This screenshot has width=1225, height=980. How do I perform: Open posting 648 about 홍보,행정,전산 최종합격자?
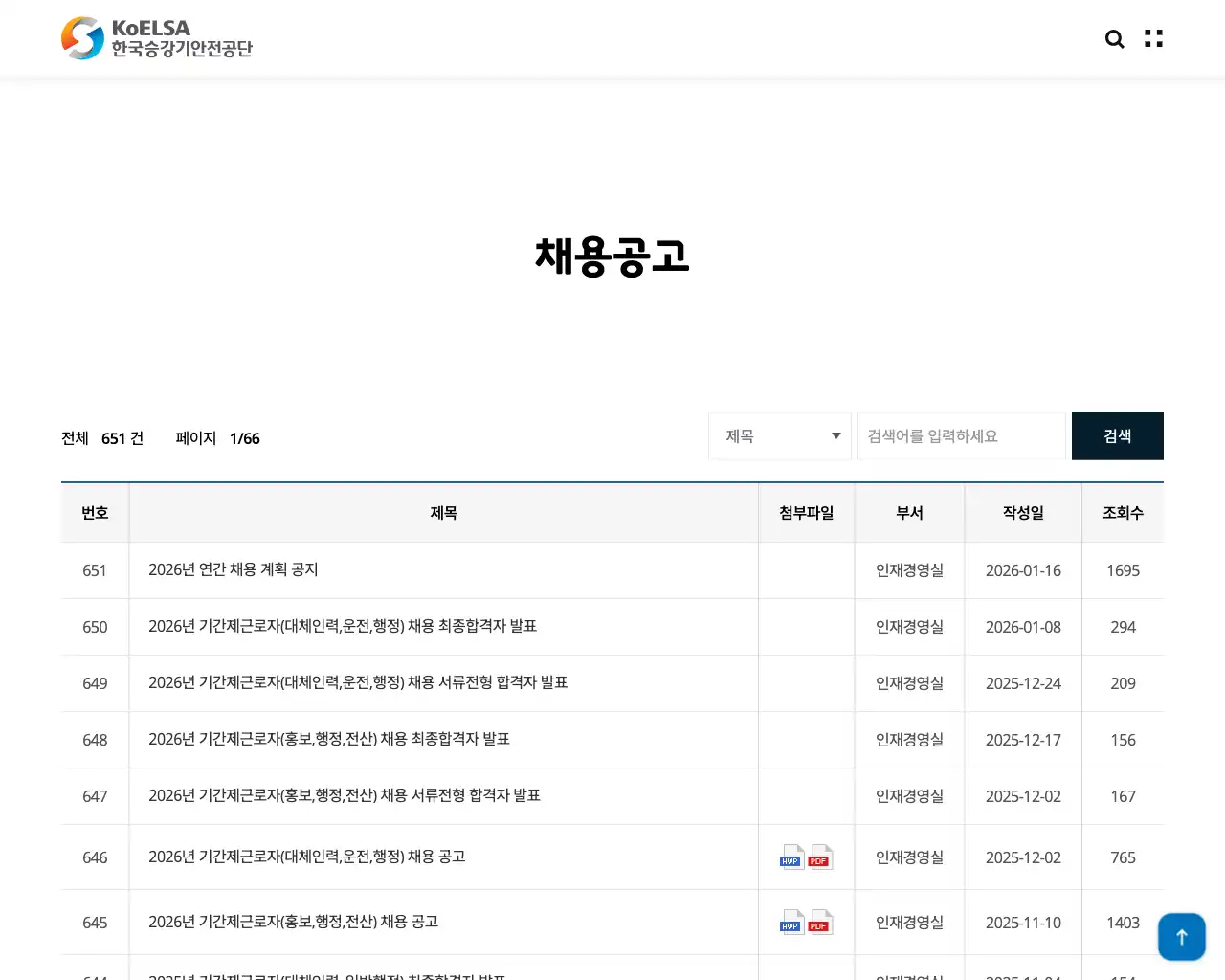329,739
